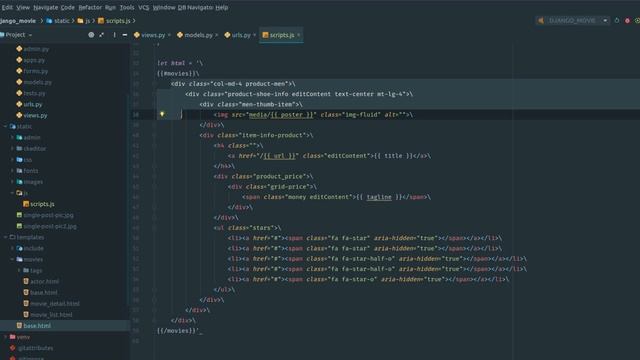Click the {{ tagline }} text in the code

coord(379,197)
